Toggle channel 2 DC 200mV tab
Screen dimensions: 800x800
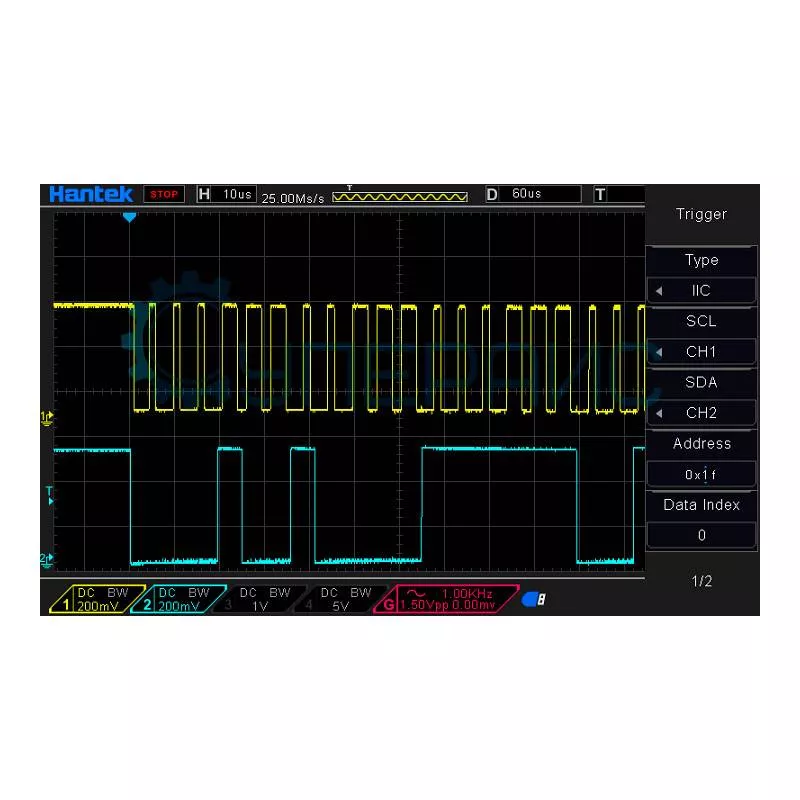pos(178,599)
